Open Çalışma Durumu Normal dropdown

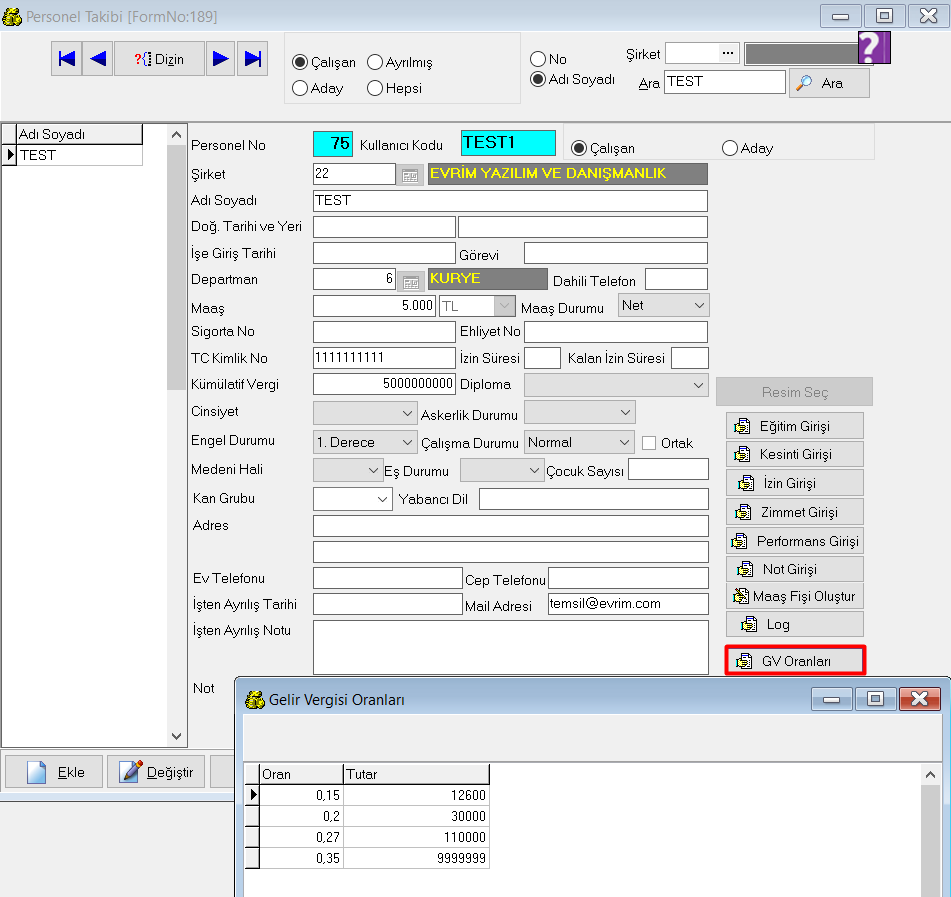579,442
